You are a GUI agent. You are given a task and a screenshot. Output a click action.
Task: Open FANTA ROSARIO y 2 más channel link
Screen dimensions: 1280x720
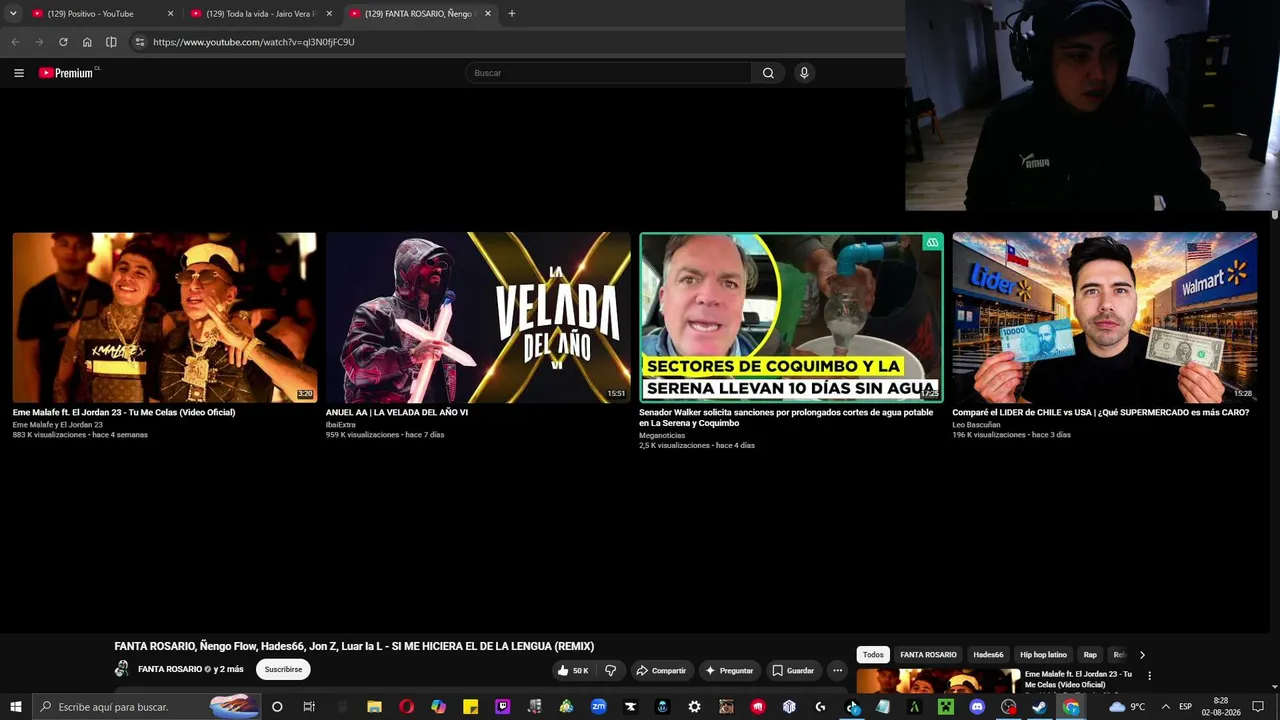[x=190, y=669]
